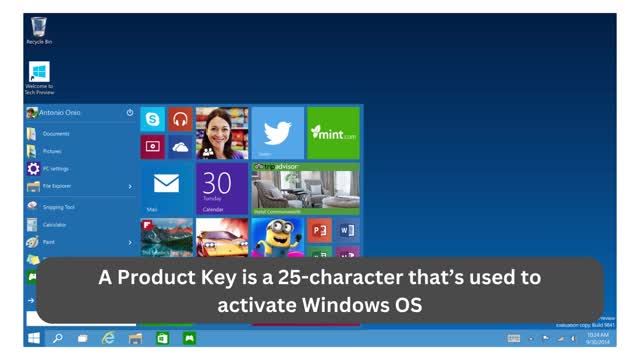The image size is (640, 360).
Task: Open the red Video tile
Action: tap(153, 147)
